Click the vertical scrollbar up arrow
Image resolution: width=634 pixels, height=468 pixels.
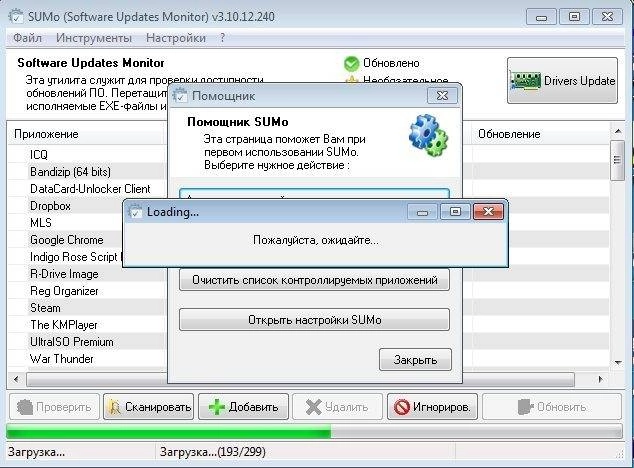coord(617,131)
